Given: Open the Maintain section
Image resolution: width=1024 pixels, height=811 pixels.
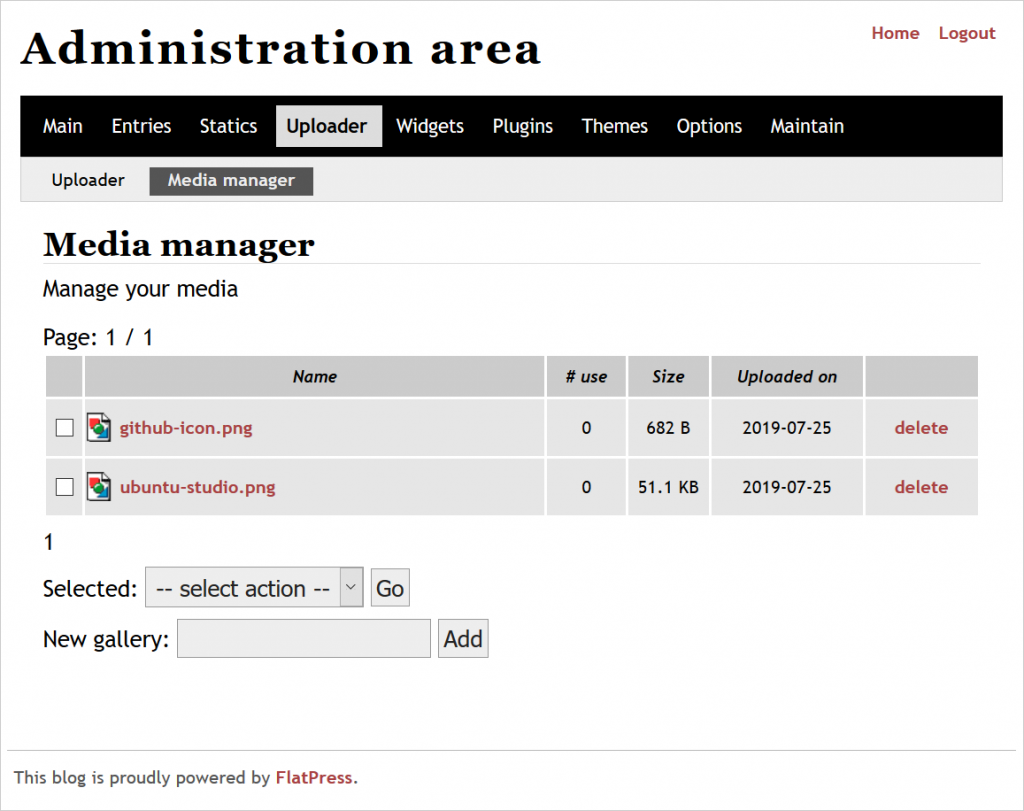Looking at the screenshot, I should point(806,126).
